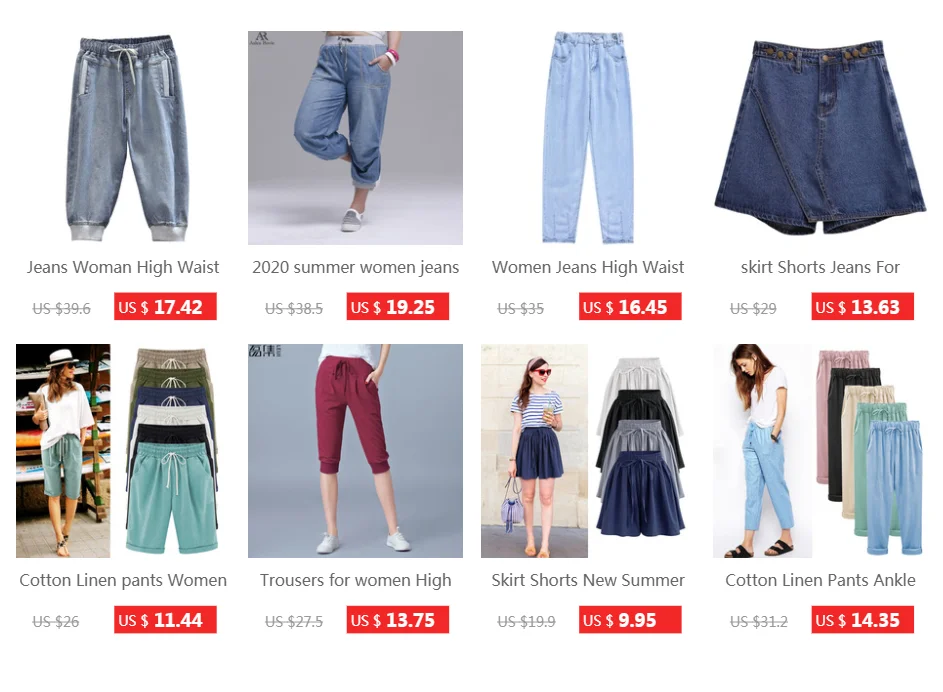
Task: Open the denim skirt Shorts Jeans image
Action: (x=820, y=138)
